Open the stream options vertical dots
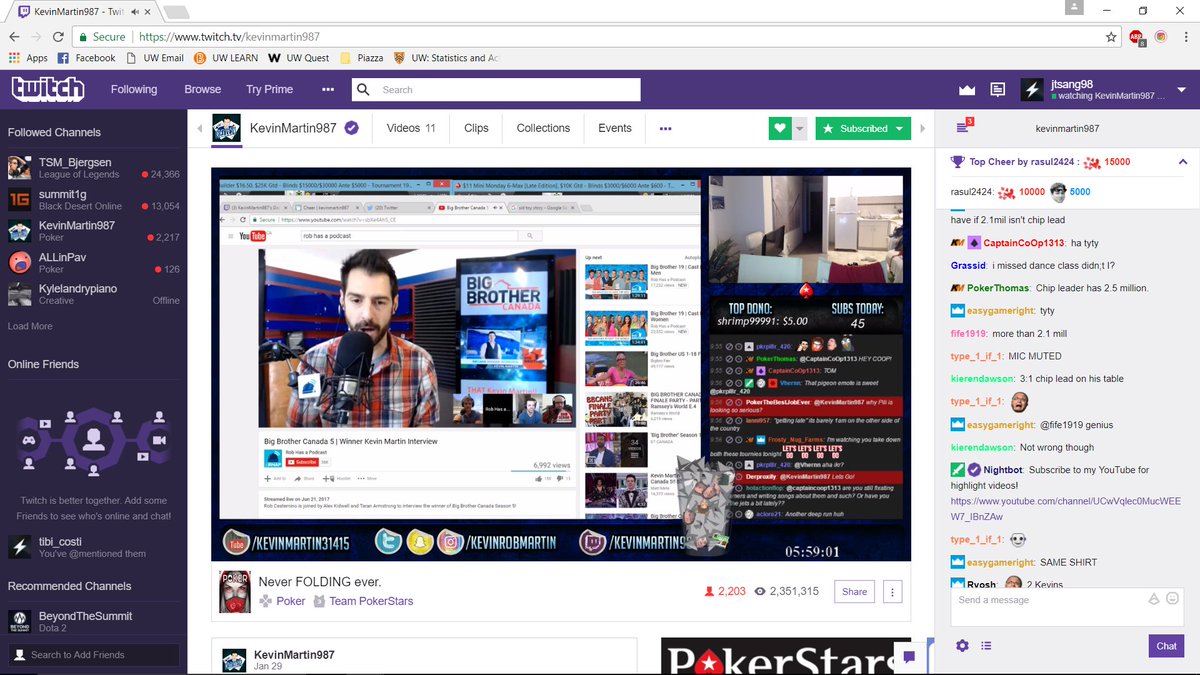 [892, 592]
